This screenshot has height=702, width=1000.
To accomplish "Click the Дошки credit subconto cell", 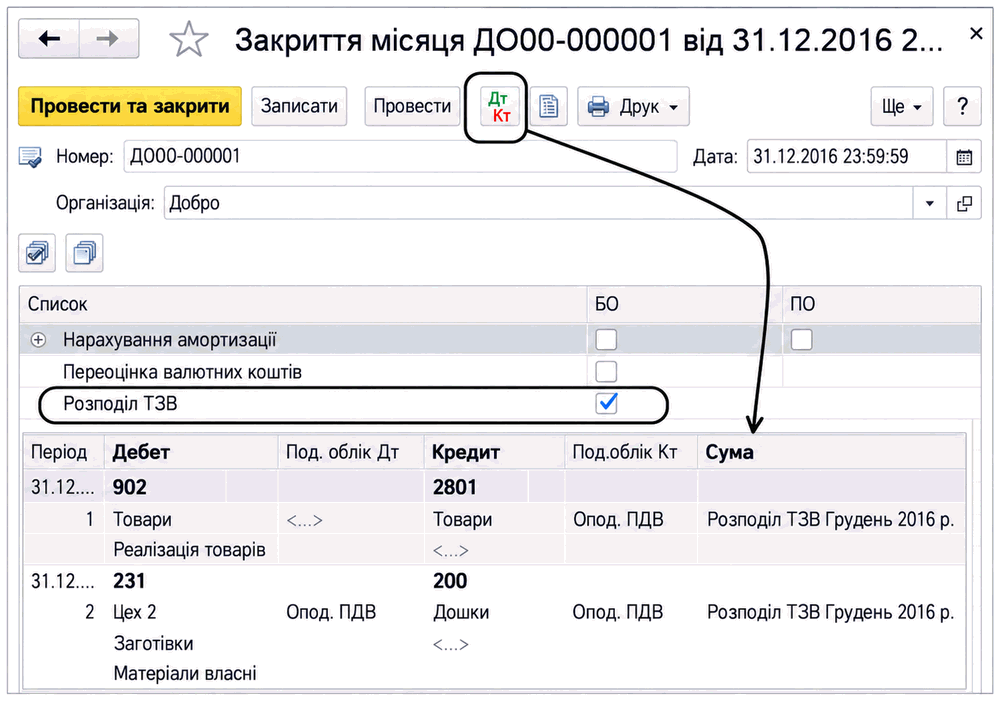I will 461,612.
